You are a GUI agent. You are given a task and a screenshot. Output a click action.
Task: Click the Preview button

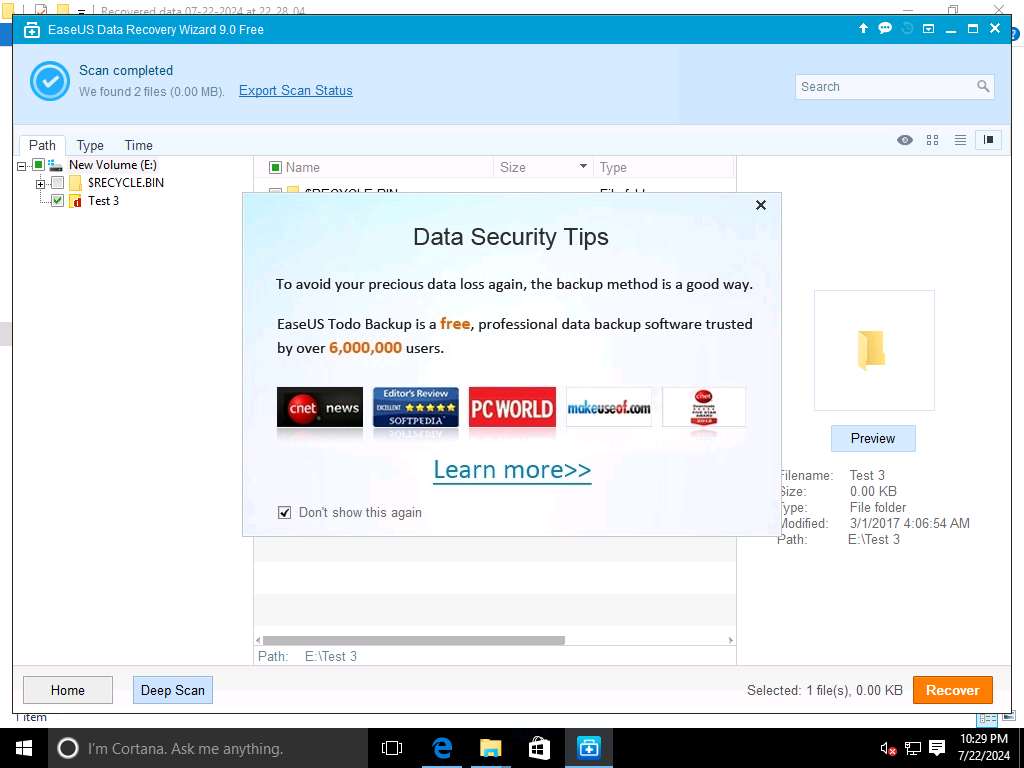pyautogui.click(x=873, y=438)
